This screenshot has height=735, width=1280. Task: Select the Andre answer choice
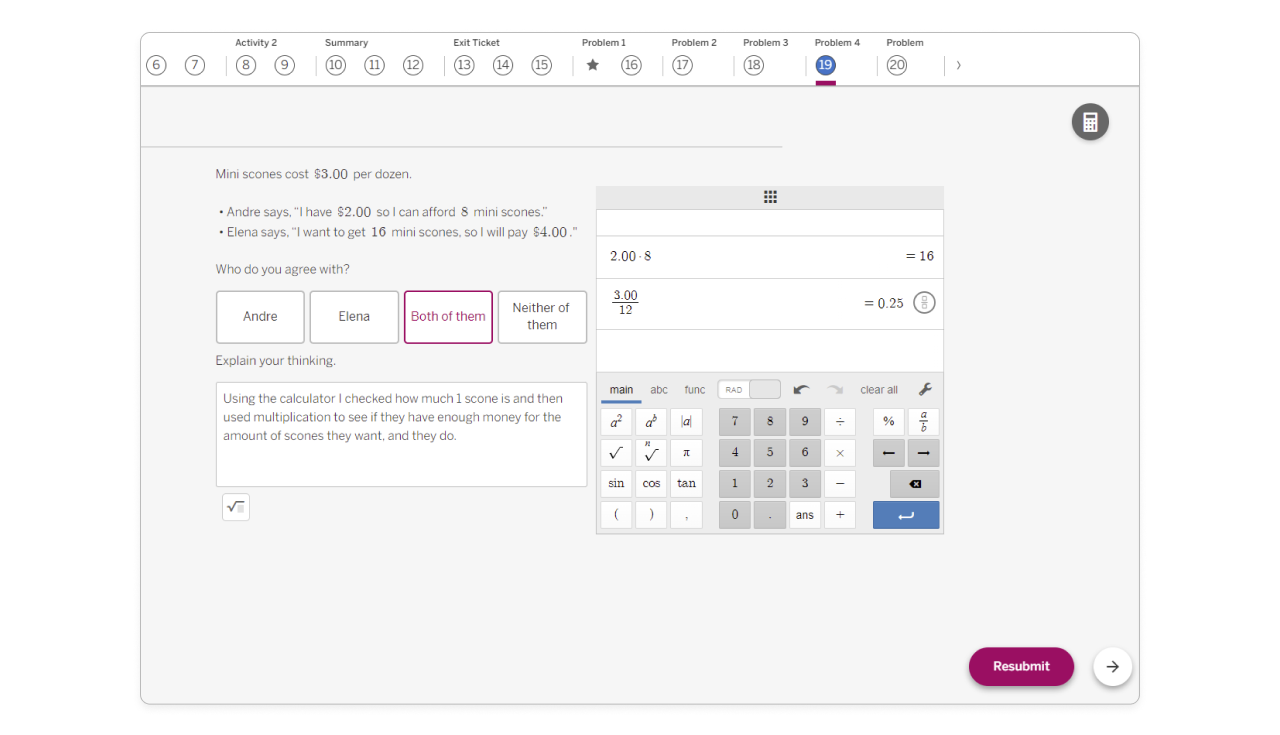coord(260,317)
